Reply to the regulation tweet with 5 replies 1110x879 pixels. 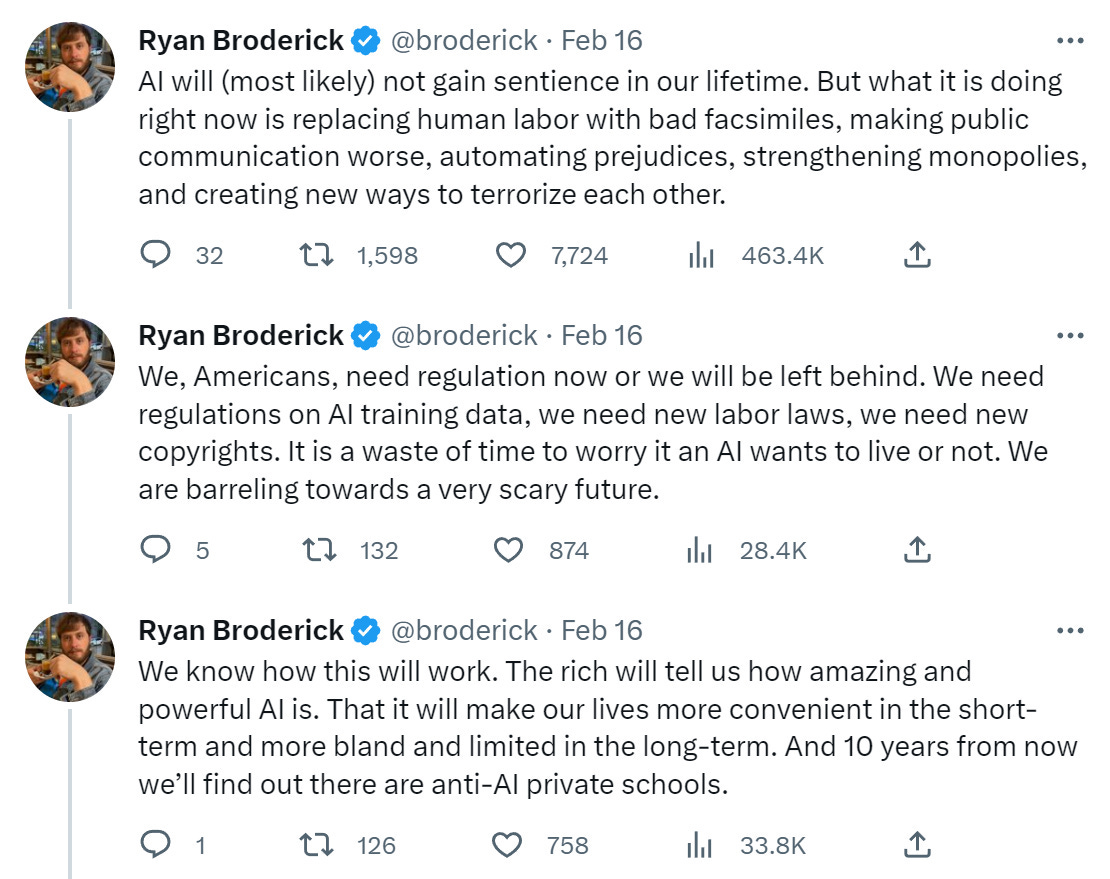(x=155, y=550)
